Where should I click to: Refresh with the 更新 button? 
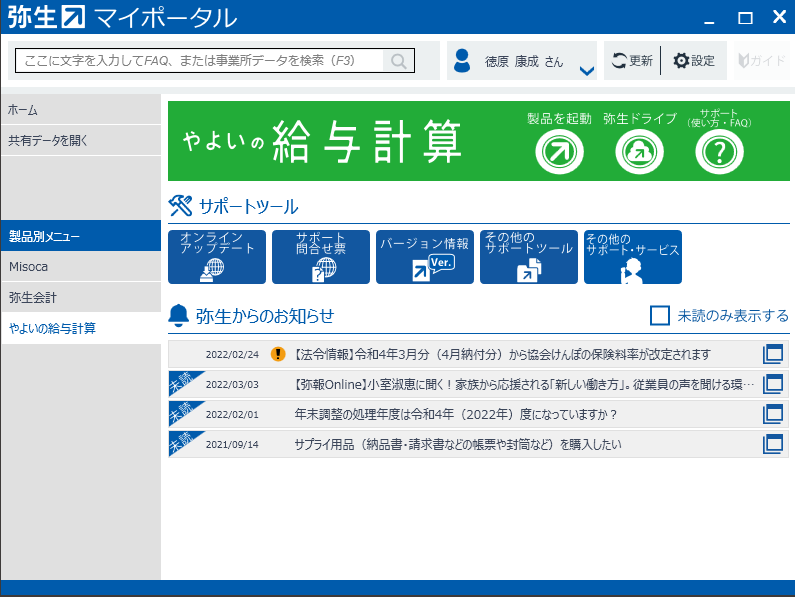pos(632,61)
